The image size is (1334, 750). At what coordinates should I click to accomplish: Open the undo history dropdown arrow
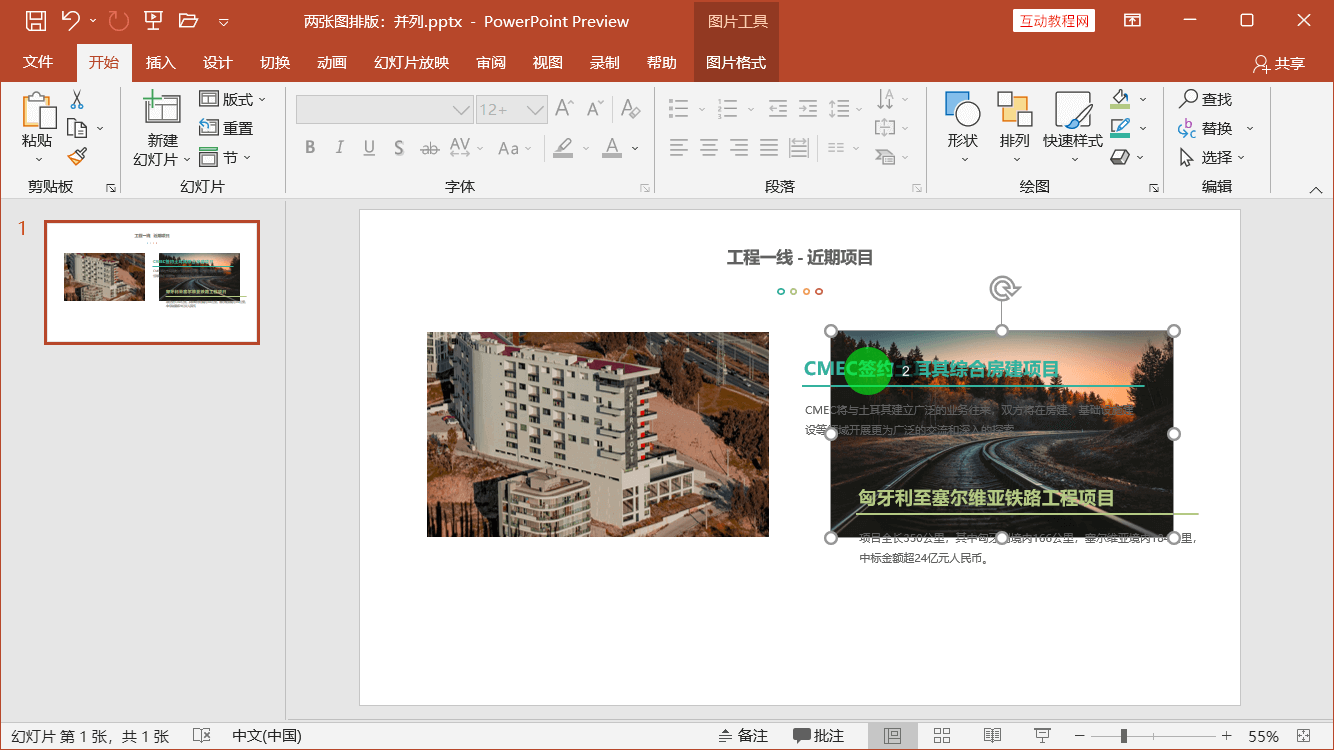pos(93,21)
